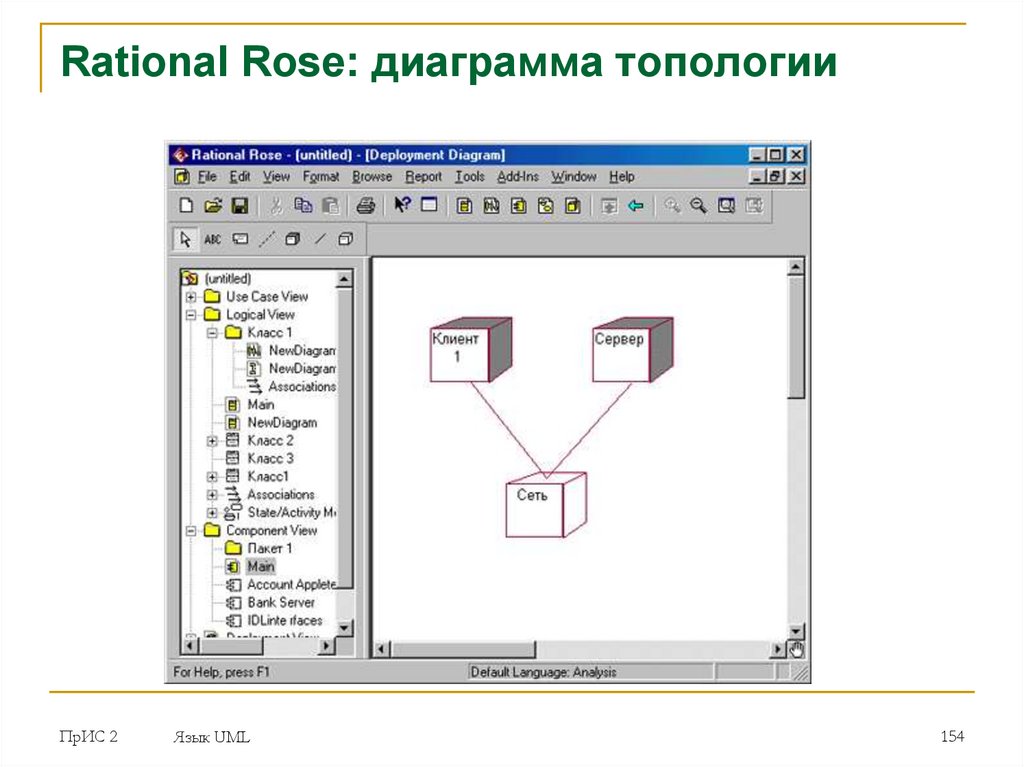Save the model with the floppy disk icon
Screen dimensions: 1024x767
[x=240, y=206]
